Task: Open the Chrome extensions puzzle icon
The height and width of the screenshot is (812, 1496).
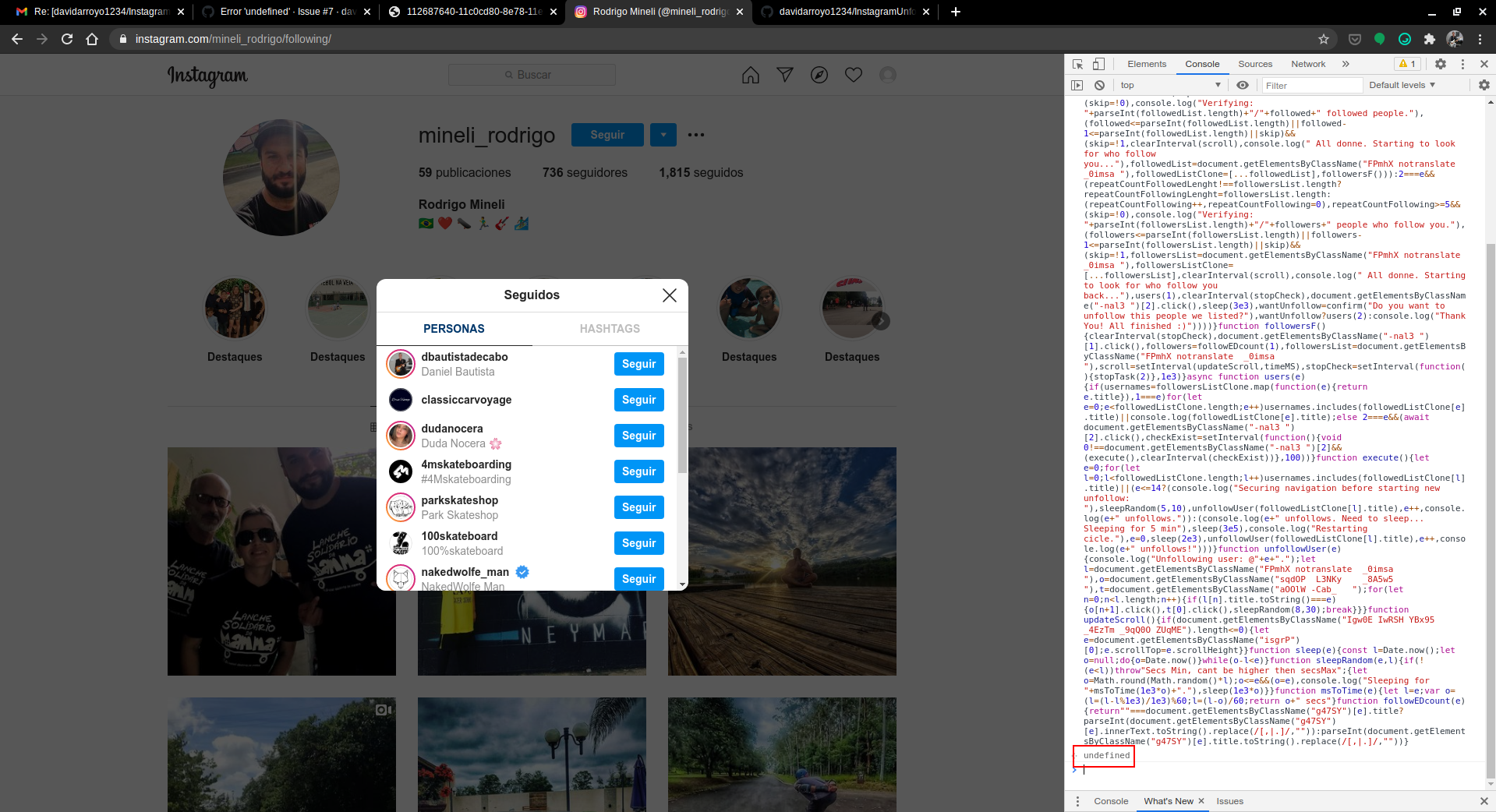Action: 1430,39
